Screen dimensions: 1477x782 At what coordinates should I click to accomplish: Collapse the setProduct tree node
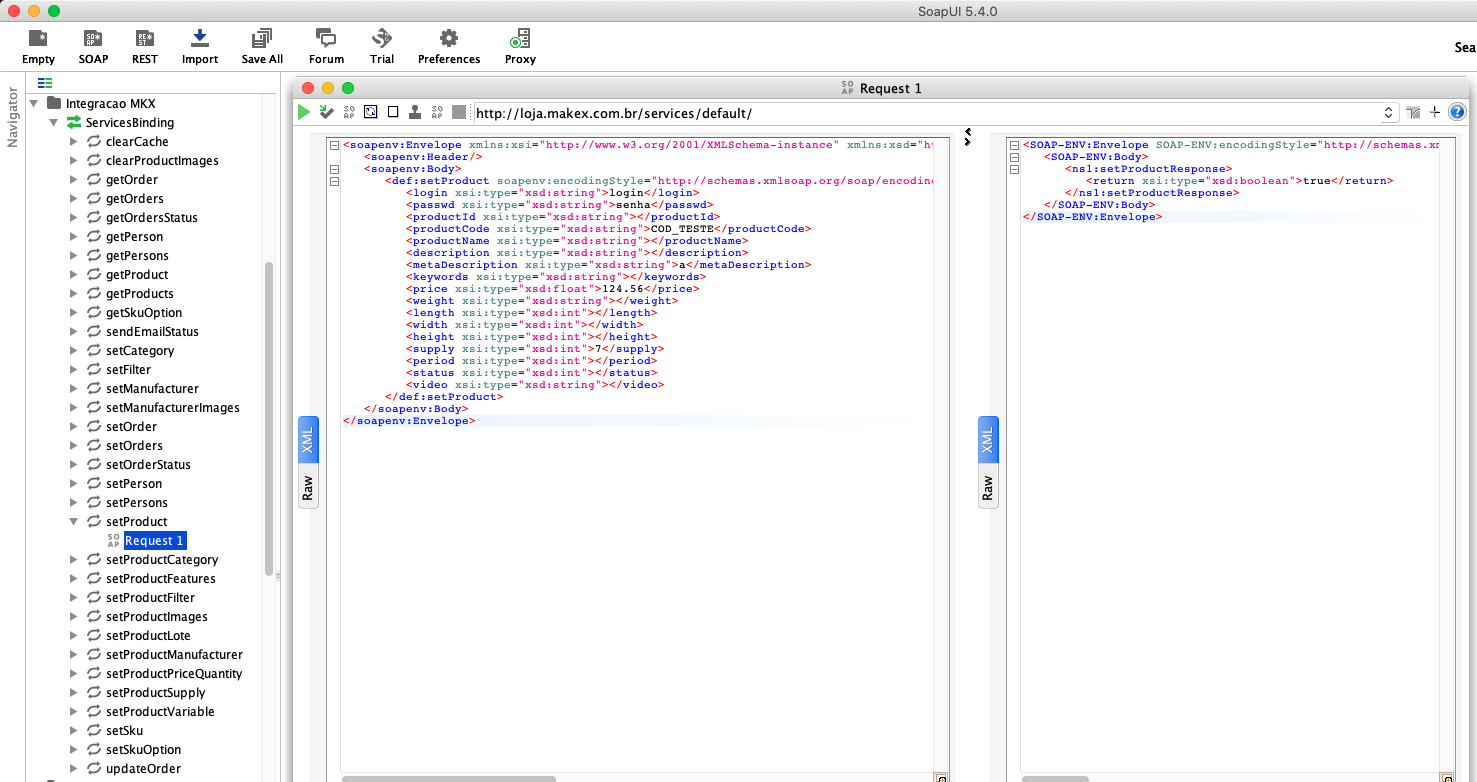point(74,522)
